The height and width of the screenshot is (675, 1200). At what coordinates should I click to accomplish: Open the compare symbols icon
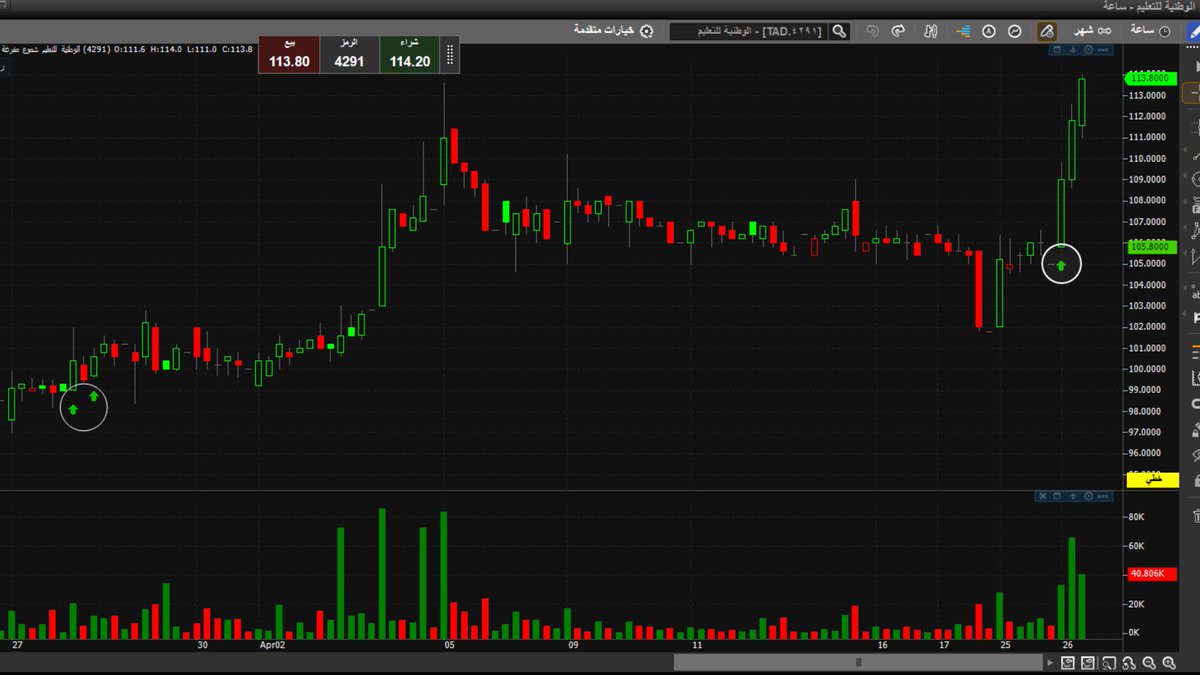click(x=930, y=31)
